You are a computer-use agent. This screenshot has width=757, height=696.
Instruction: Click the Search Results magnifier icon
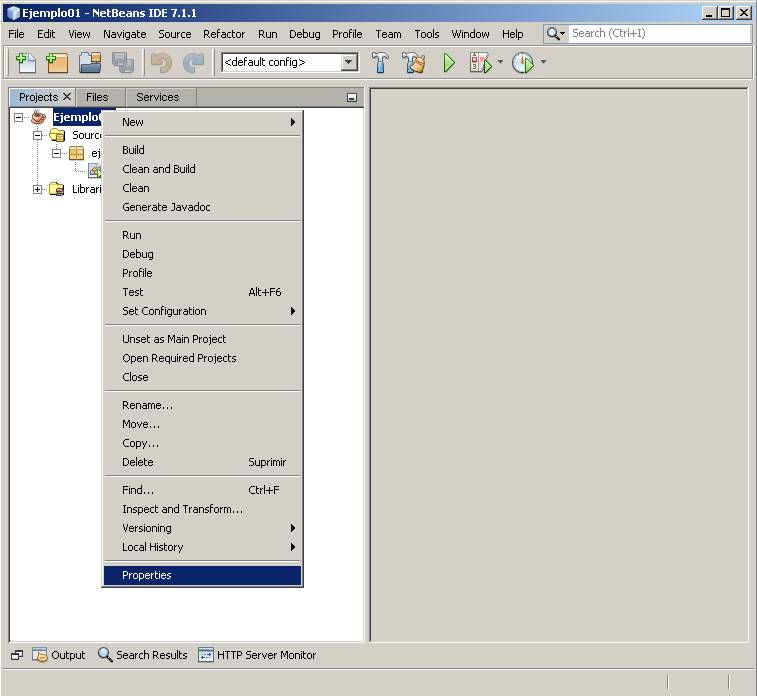tap(105, 654)
